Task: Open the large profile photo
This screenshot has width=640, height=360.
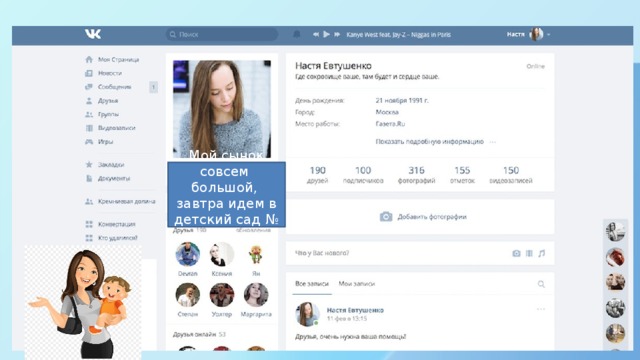Action: 222,109
